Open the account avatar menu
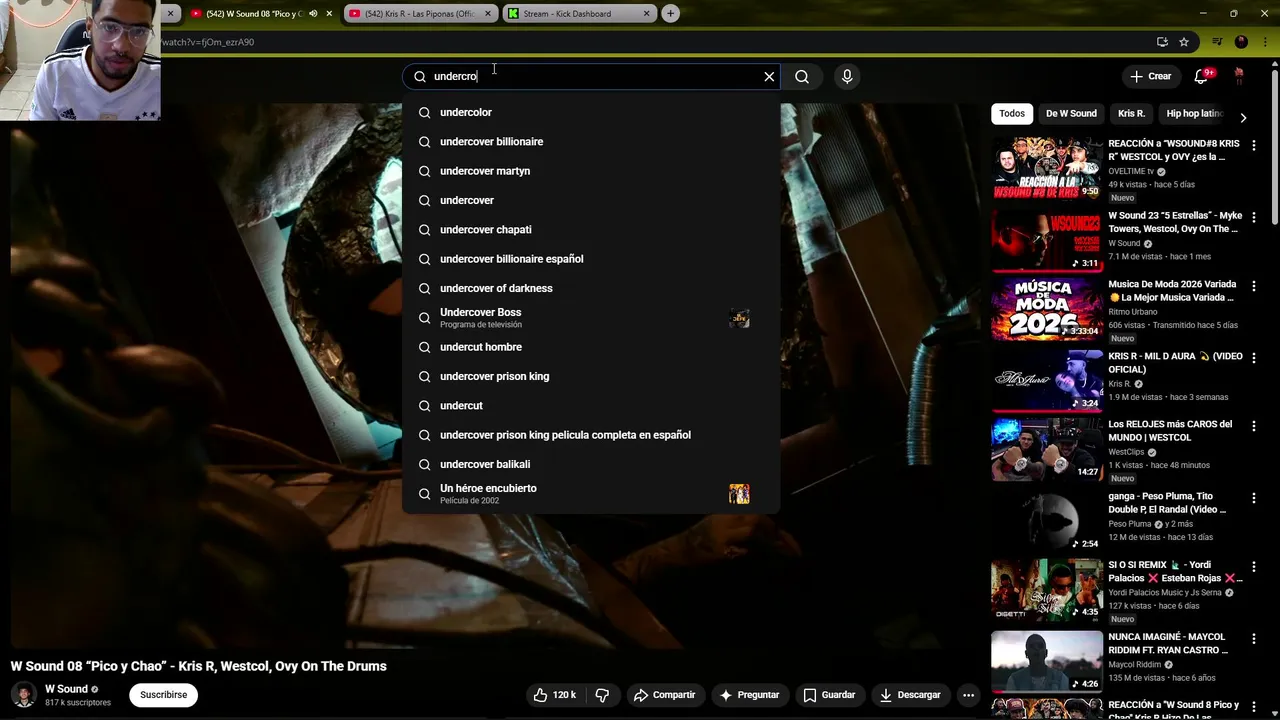The image size is (1280, 720). click(x=1239, y=76)
